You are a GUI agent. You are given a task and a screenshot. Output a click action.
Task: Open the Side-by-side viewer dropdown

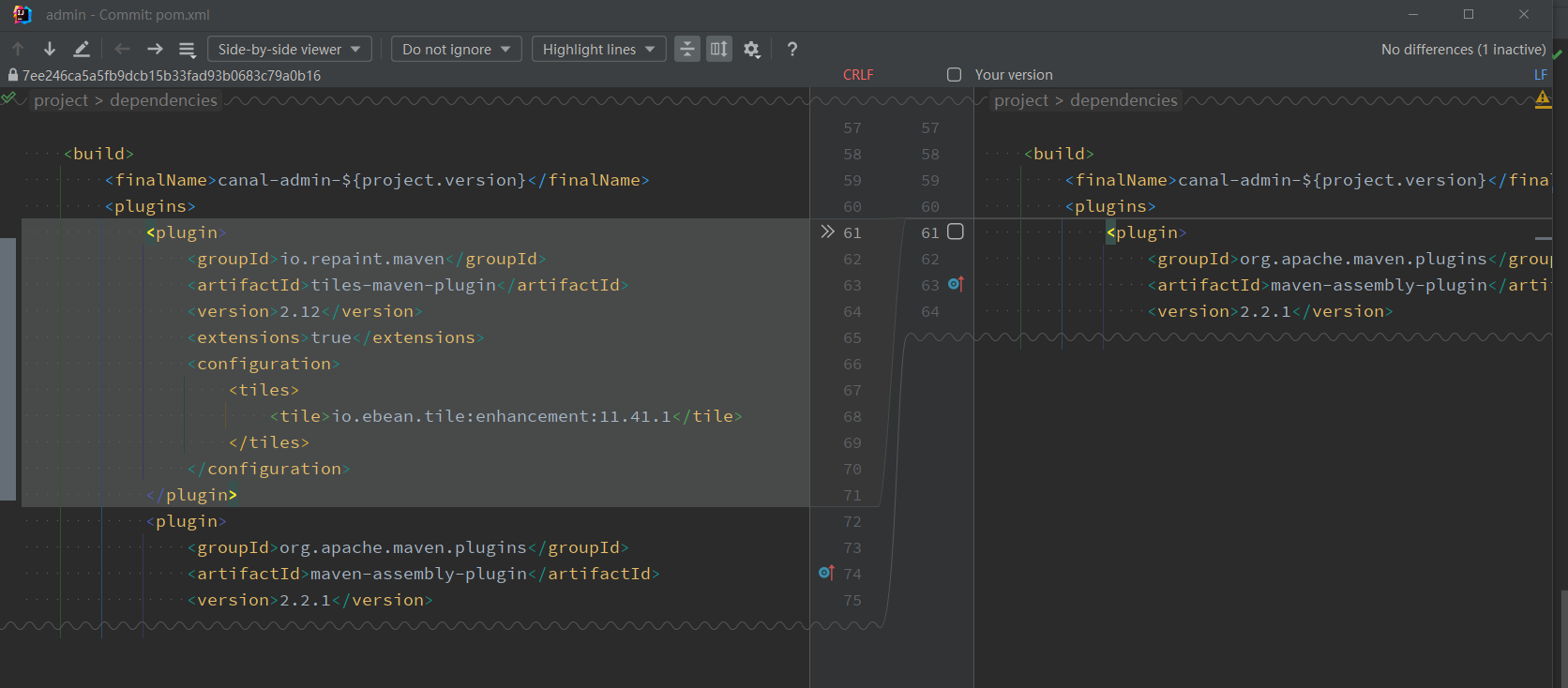click(x=290, y=49)
